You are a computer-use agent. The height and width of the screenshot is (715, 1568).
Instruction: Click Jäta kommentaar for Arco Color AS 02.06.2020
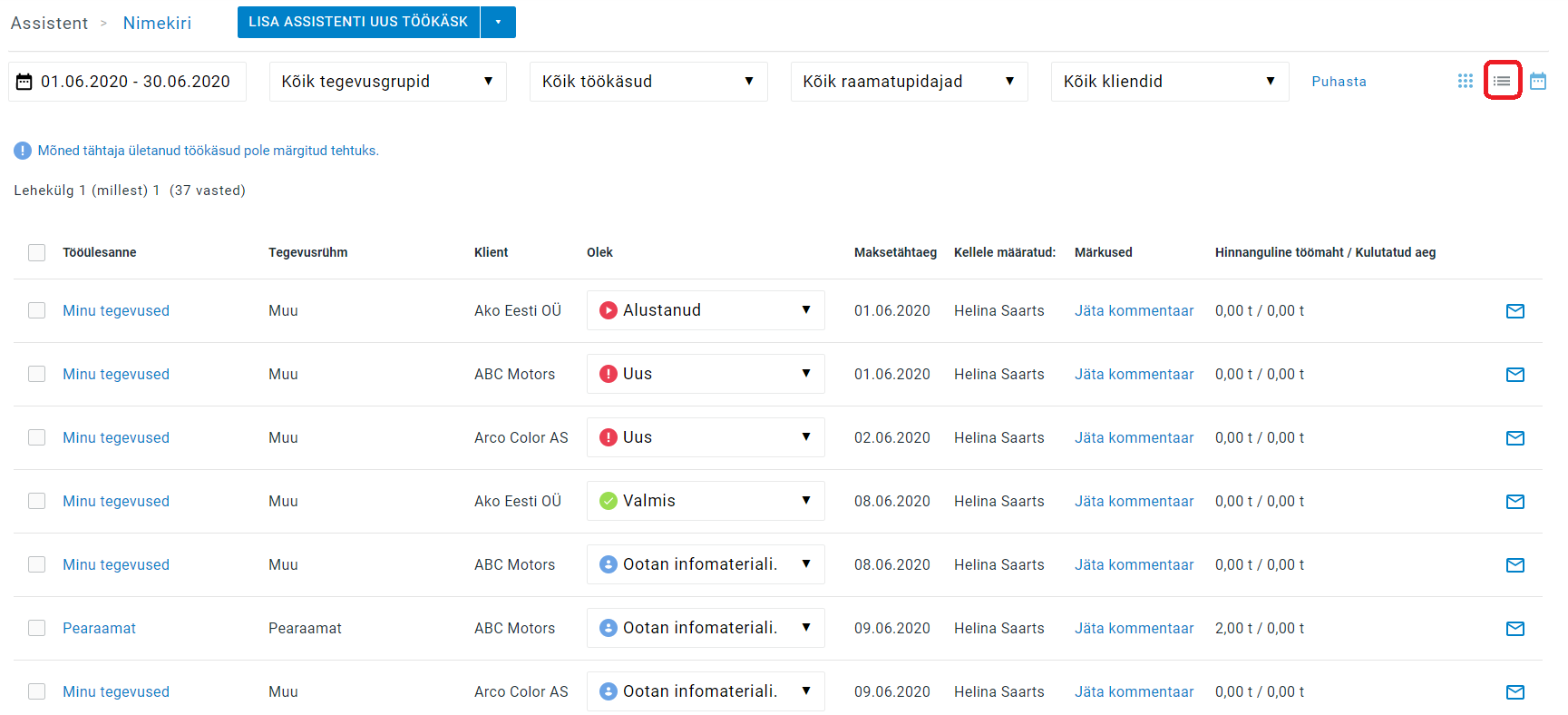point(1134,437)
